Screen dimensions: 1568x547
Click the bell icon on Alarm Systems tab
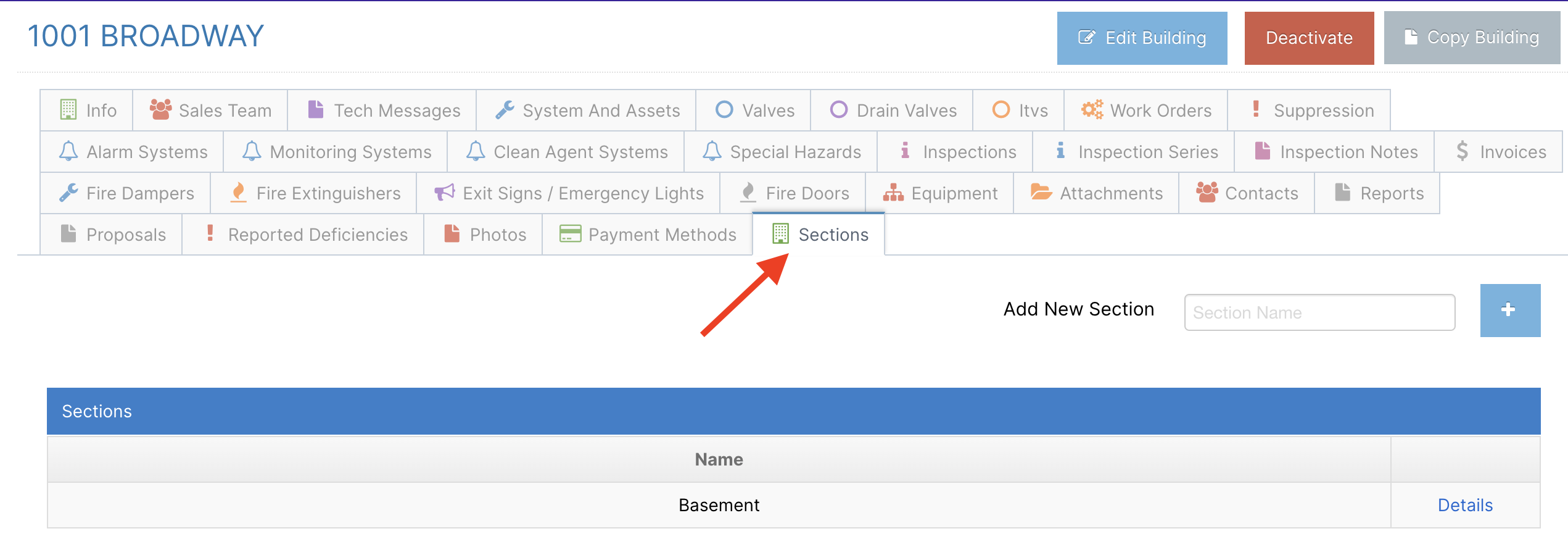click(x=69, y=151)
